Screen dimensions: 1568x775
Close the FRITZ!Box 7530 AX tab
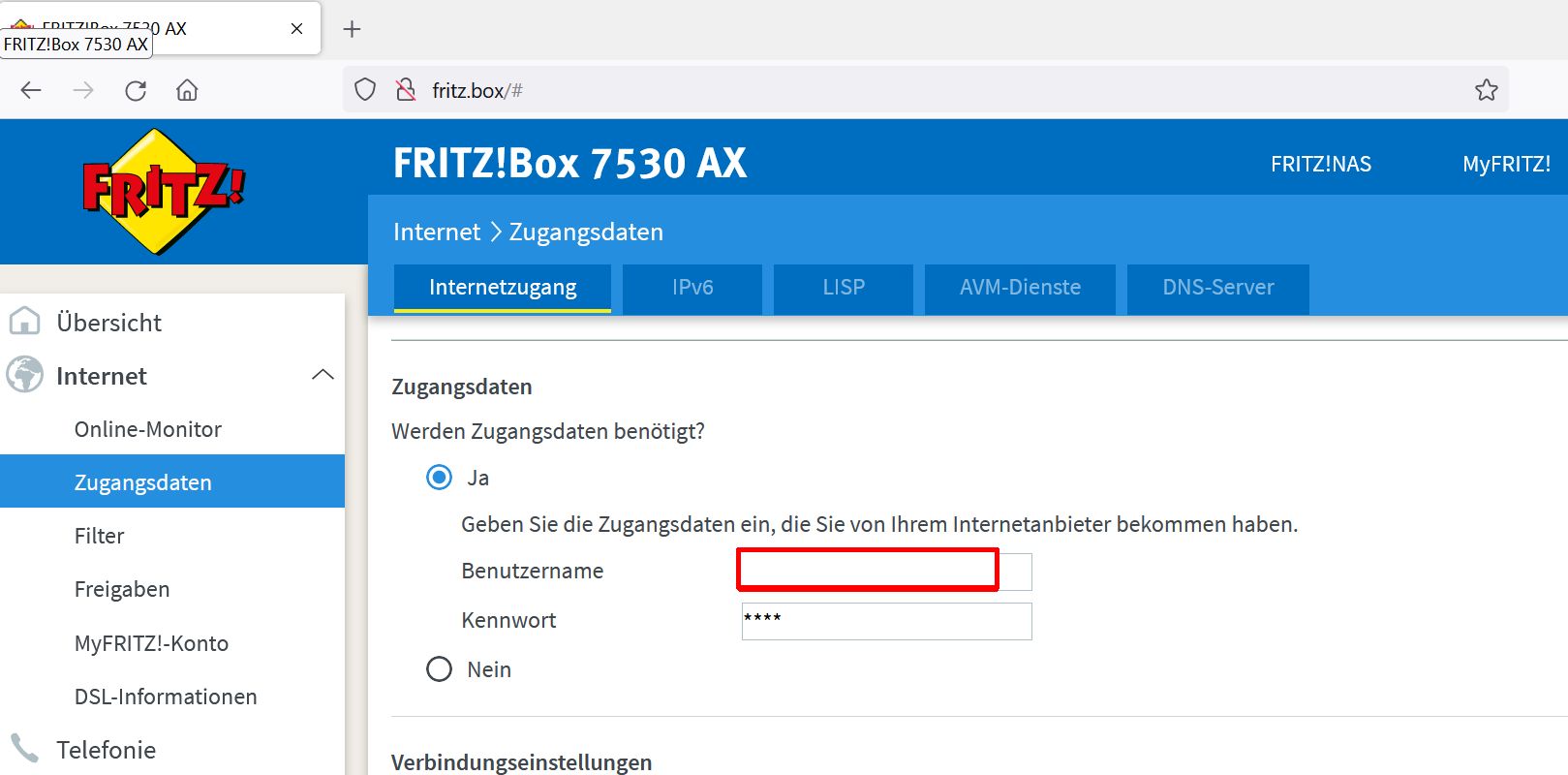pyautogui.click(x=296, y=28)
